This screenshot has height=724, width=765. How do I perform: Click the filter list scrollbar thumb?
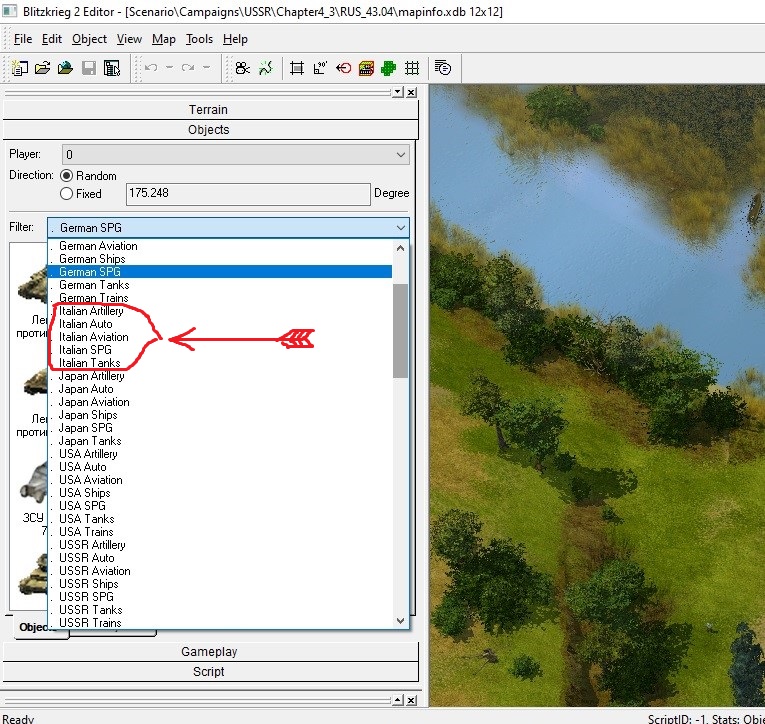coord(401,331)
